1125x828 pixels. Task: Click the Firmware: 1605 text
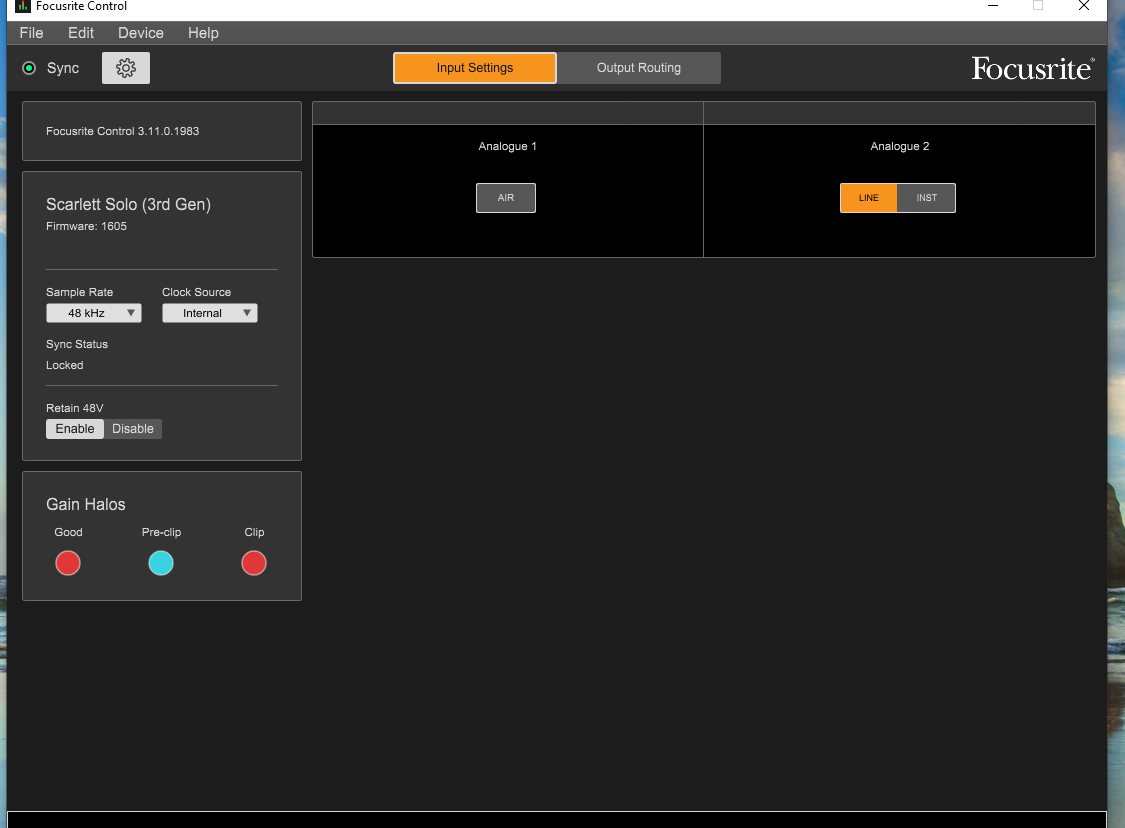86,226
